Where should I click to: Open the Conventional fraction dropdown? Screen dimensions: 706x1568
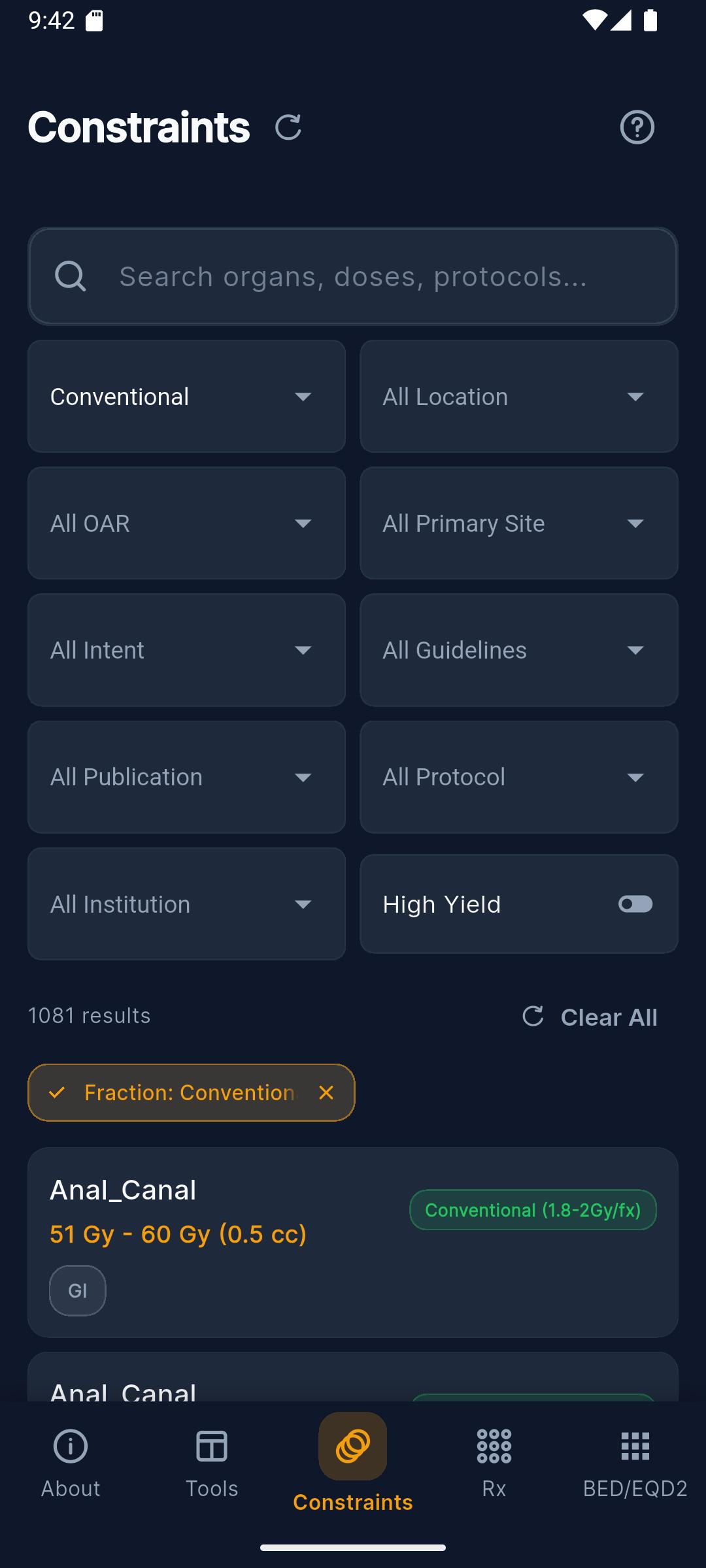[x=186, y=397]
